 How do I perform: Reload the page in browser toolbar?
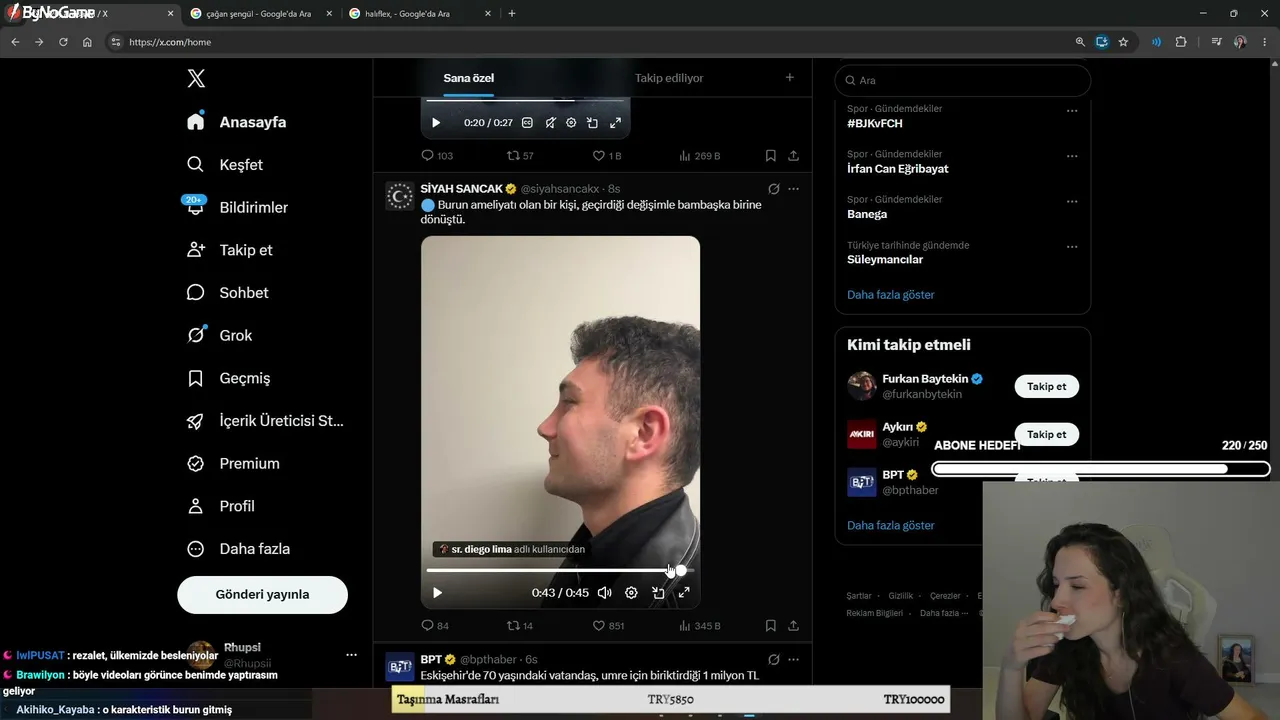63,42
